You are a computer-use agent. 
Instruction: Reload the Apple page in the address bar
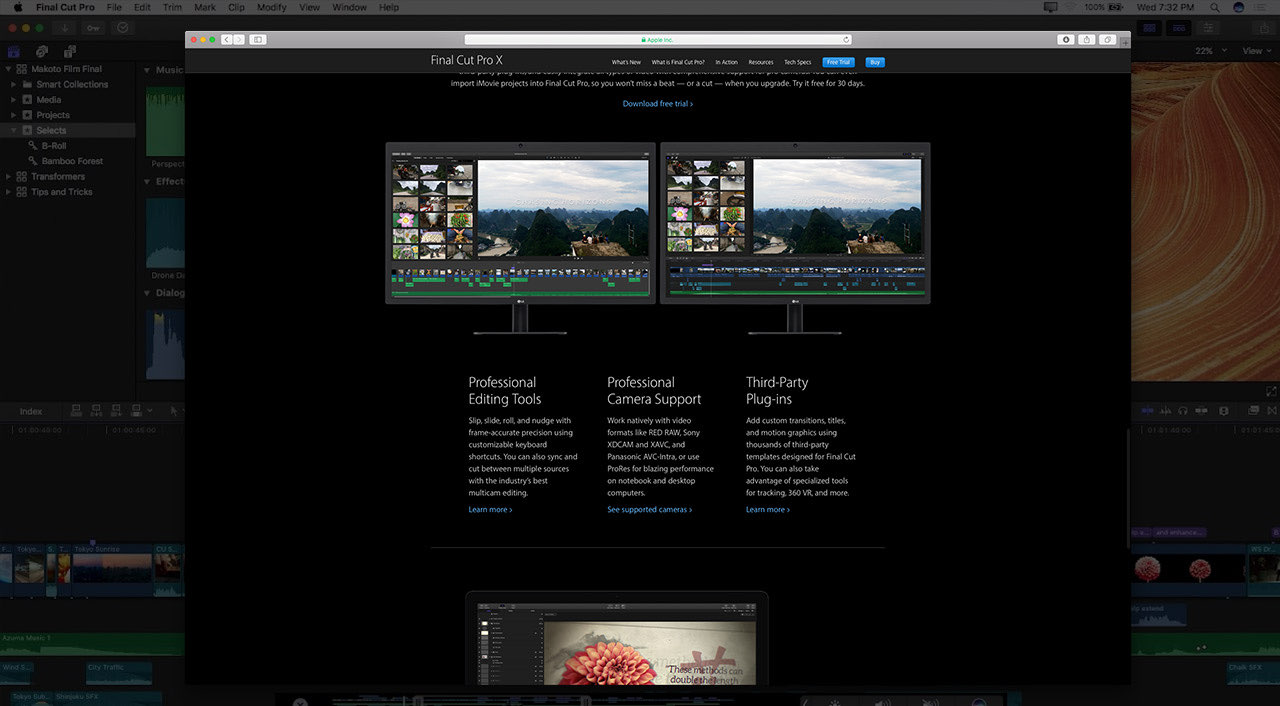click(846, 40)
